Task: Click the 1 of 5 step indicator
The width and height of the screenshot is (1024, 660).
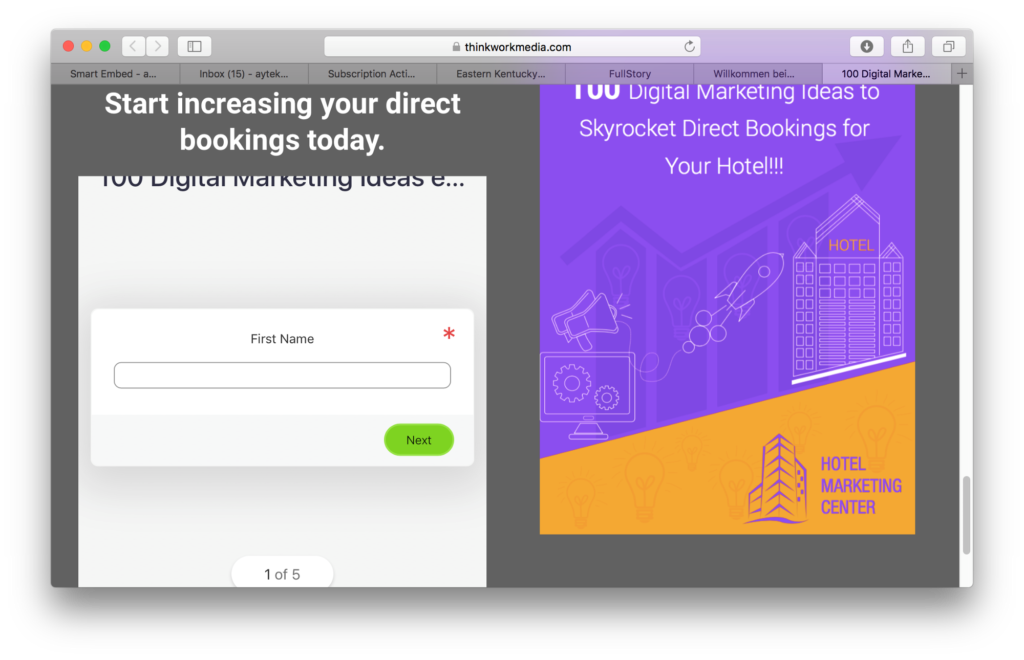Action: (282, 574)
